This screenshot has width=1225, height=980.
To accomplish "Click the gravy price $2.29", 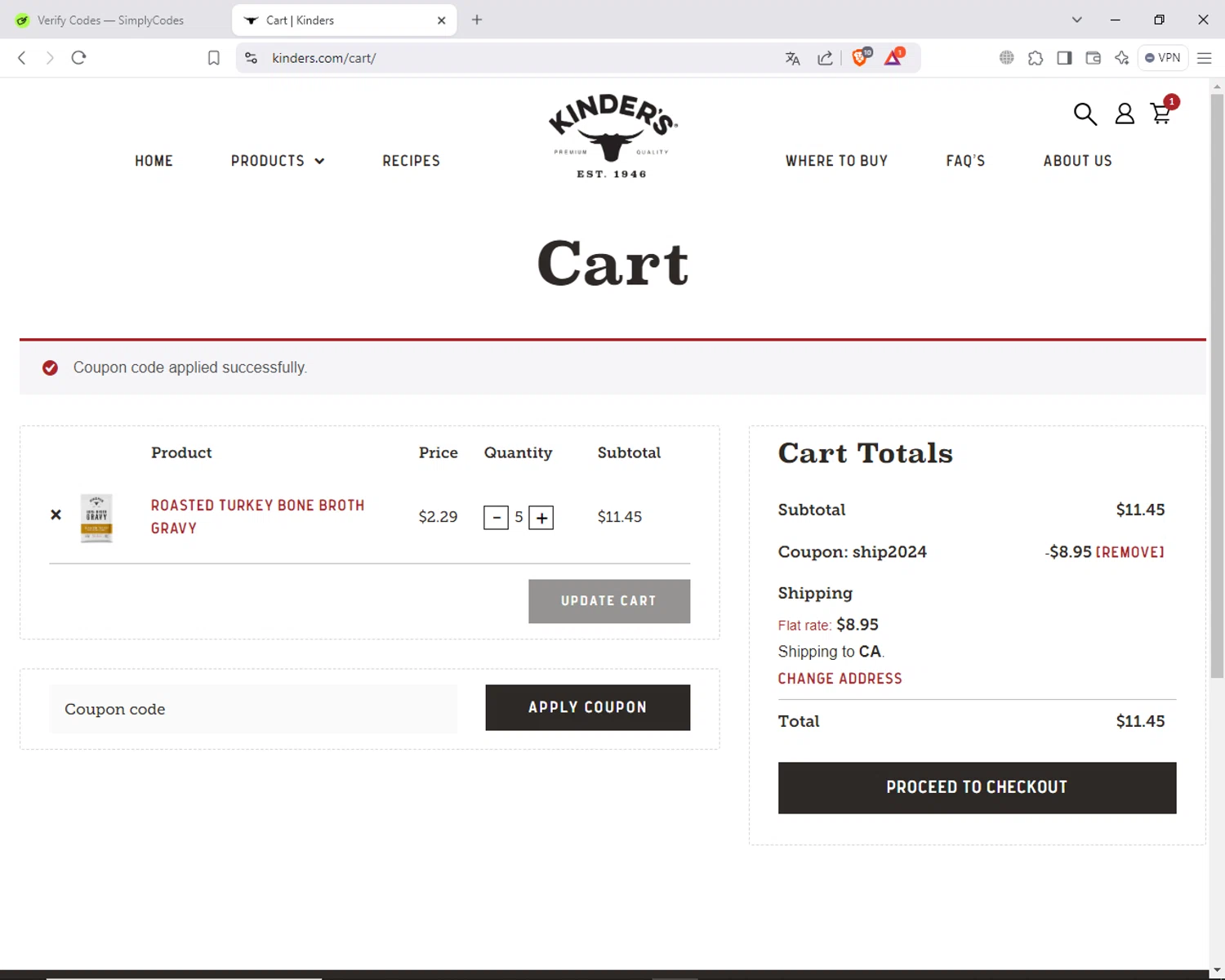I will tap(438, 517).
